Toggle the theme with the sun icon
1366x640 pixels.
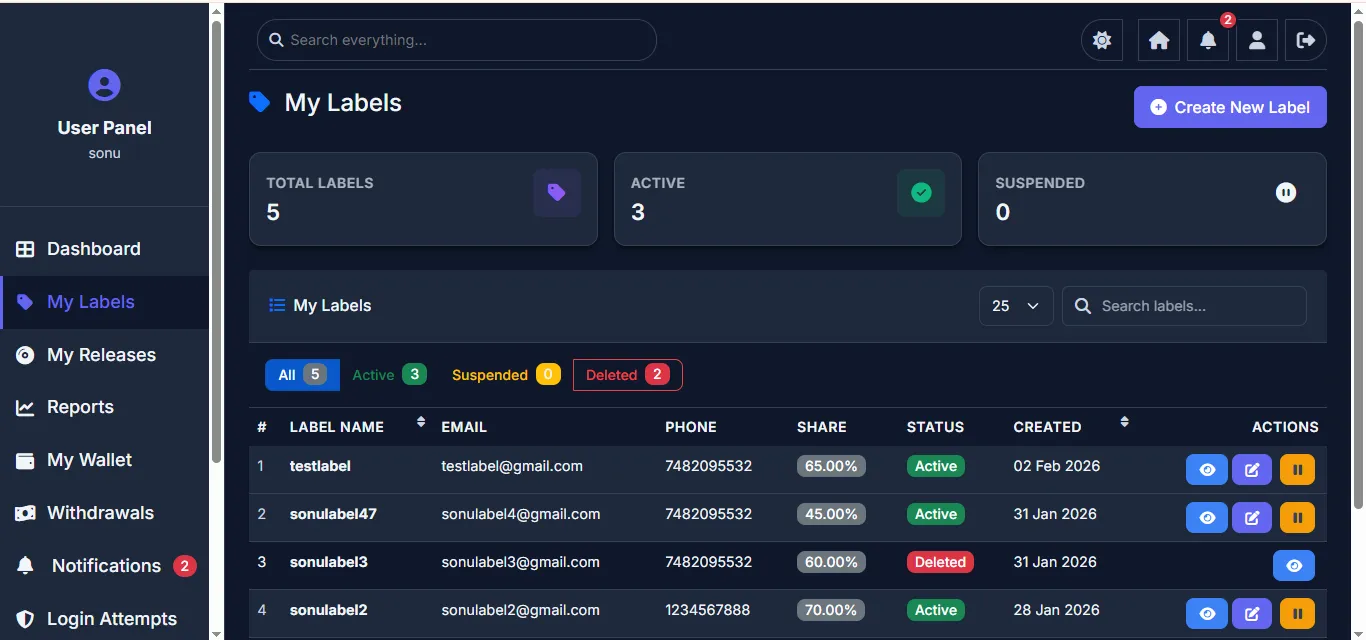pyautogui.click(x=1102, y=41)
